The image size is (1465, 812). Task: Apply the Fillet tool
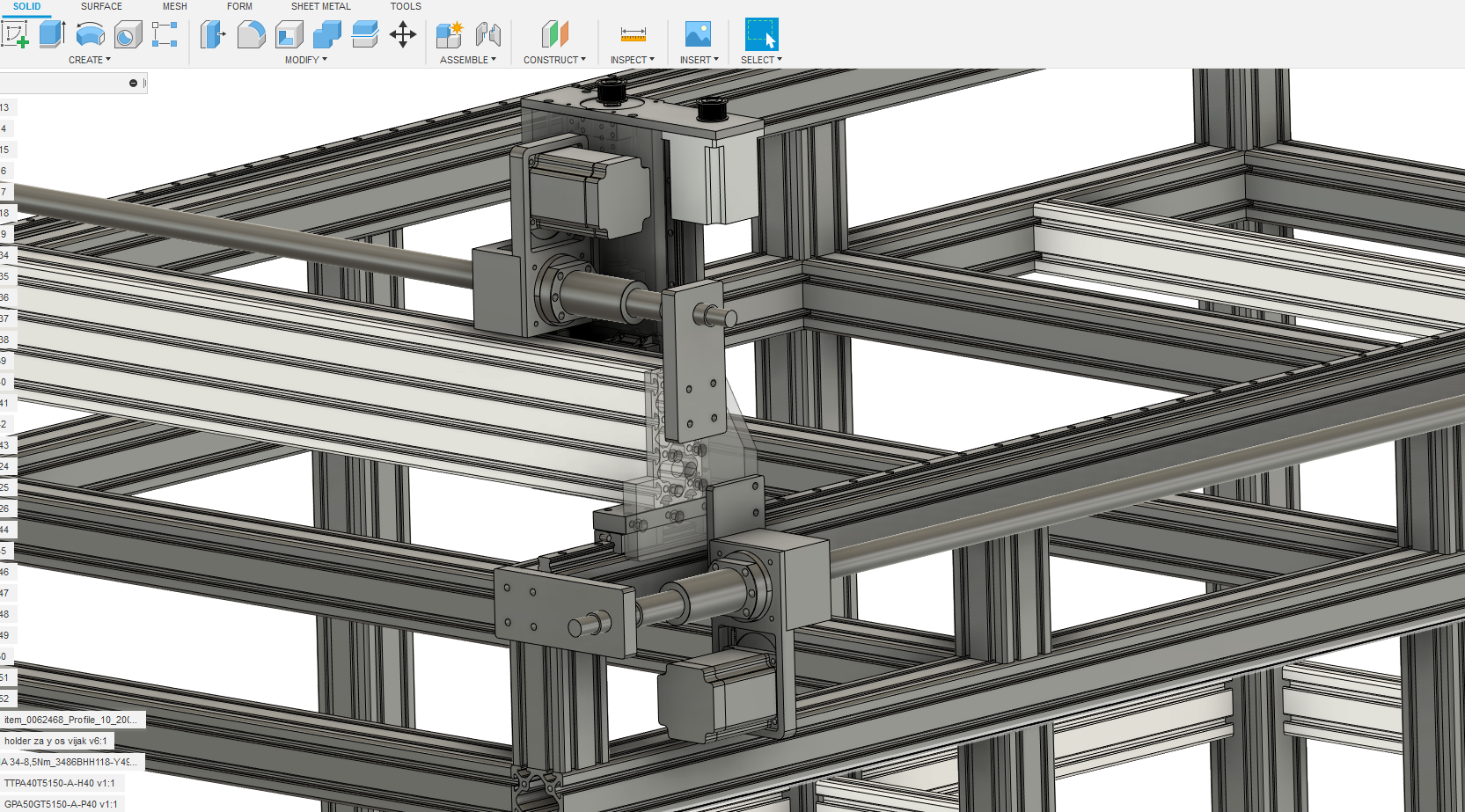click(251, 34)
